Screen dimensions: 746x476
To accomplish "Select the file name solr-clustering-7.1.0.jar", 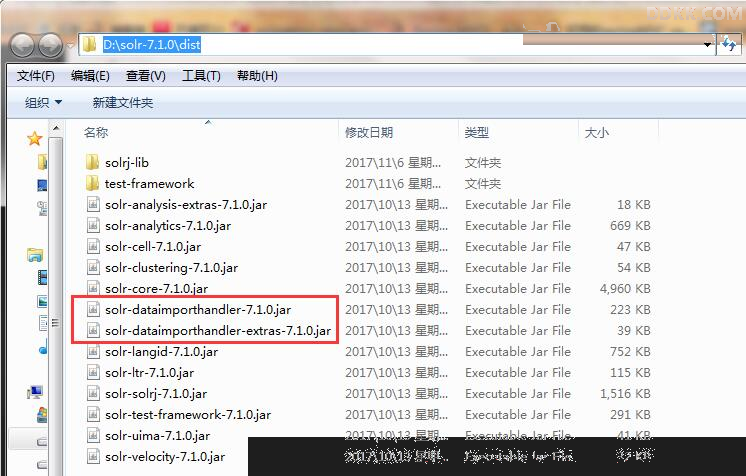I will 171,268.
